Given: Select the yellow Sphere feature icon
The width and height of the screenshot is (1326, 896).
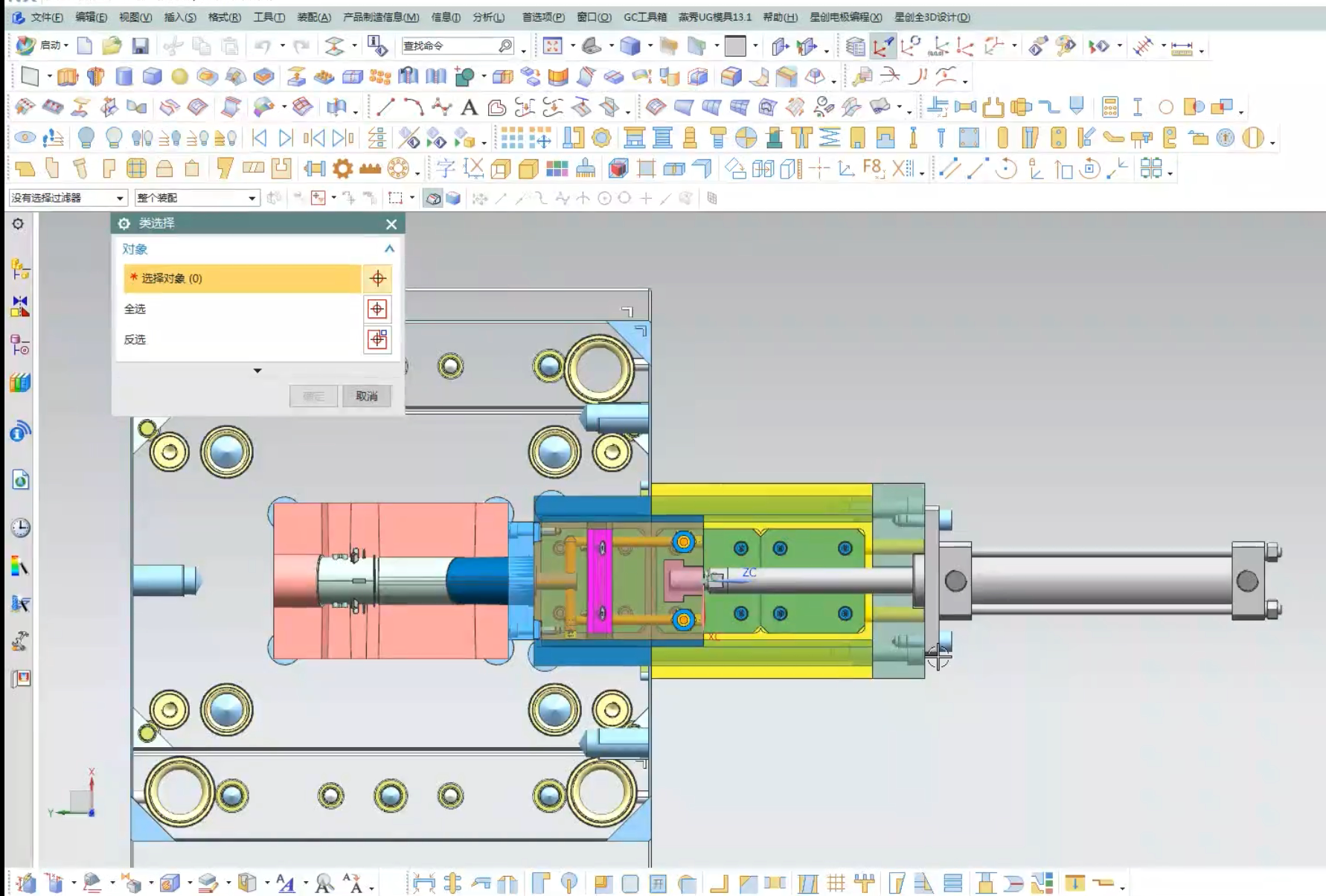Looking at the screenshot, I should (x=179, y=77).
